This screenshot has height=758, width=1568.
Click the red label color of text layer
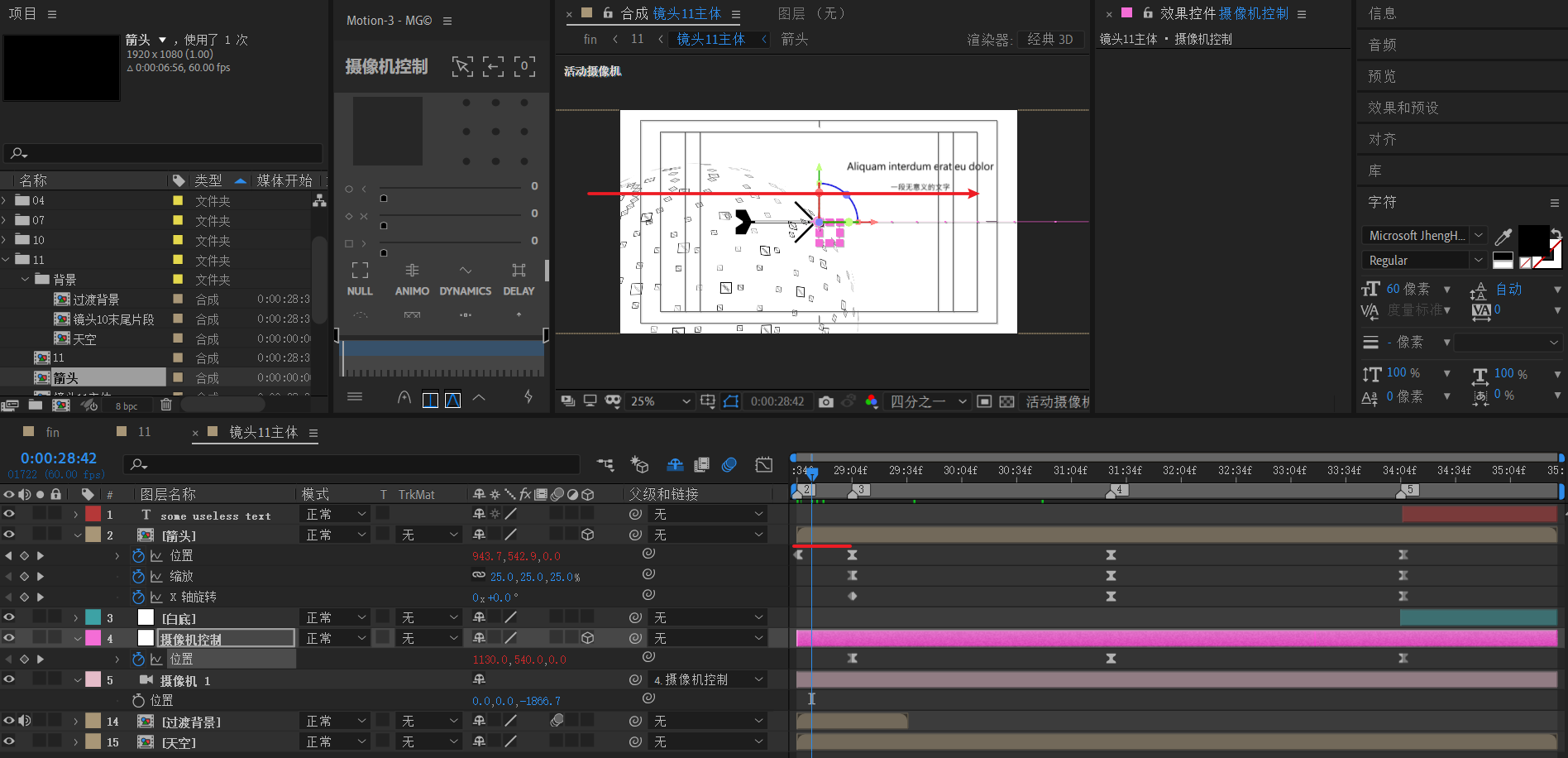coord(93,514)
